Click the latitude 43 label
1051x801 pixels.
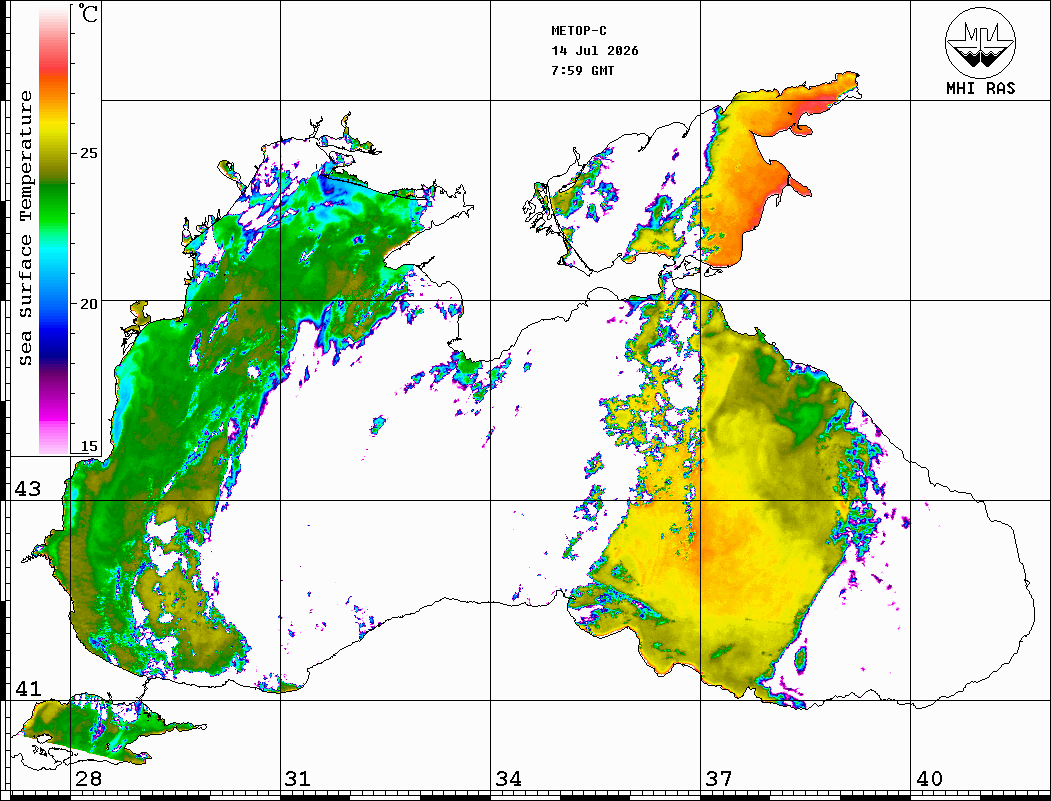(x=28, y=489)
